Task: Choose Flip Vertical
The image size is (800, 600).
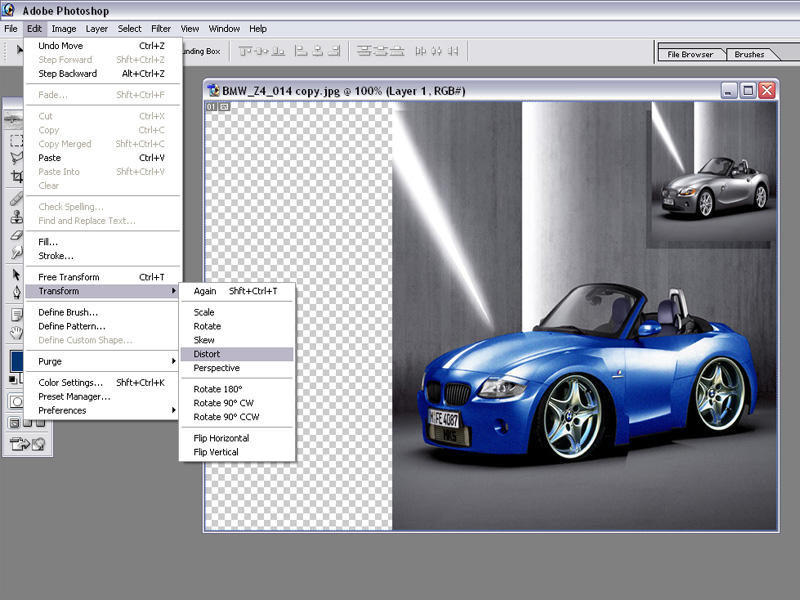Action: click(x=237, y=452)
